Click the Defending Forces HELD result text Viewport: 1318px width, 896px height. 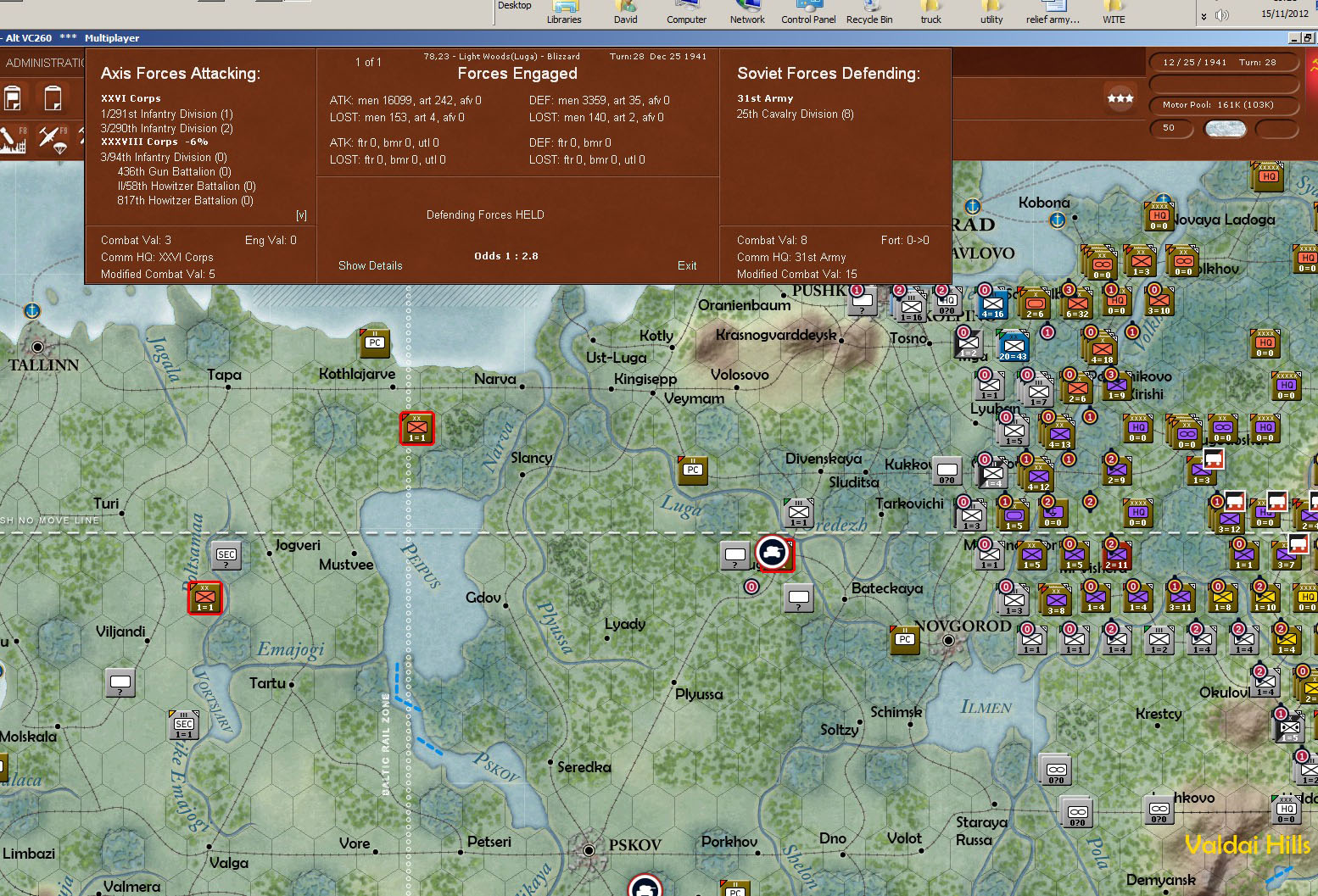(x=485, y=215)
